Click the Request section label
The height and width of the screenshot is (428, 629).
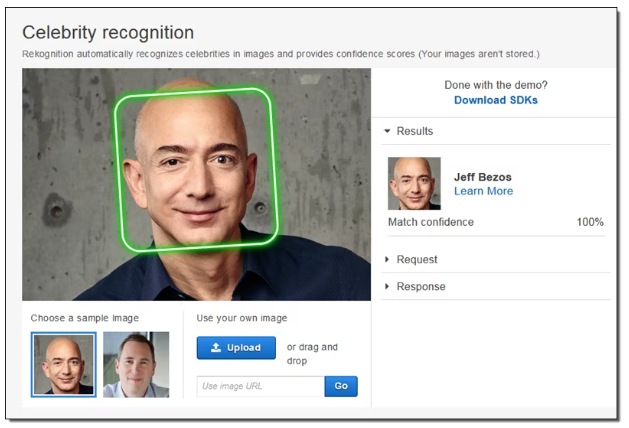tap(417, 260)
